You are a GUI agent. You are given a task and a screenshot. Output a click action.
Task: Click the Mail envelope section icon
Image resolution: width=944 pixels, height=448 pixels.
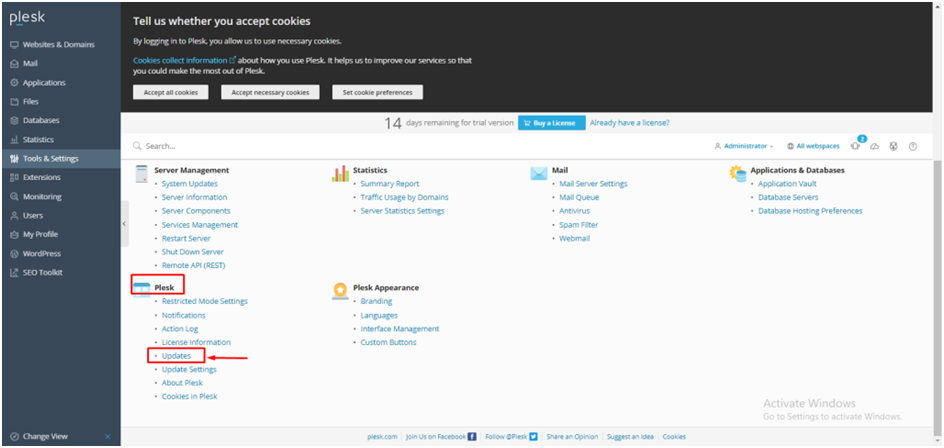pyautogui.click(x=539, y=172)
